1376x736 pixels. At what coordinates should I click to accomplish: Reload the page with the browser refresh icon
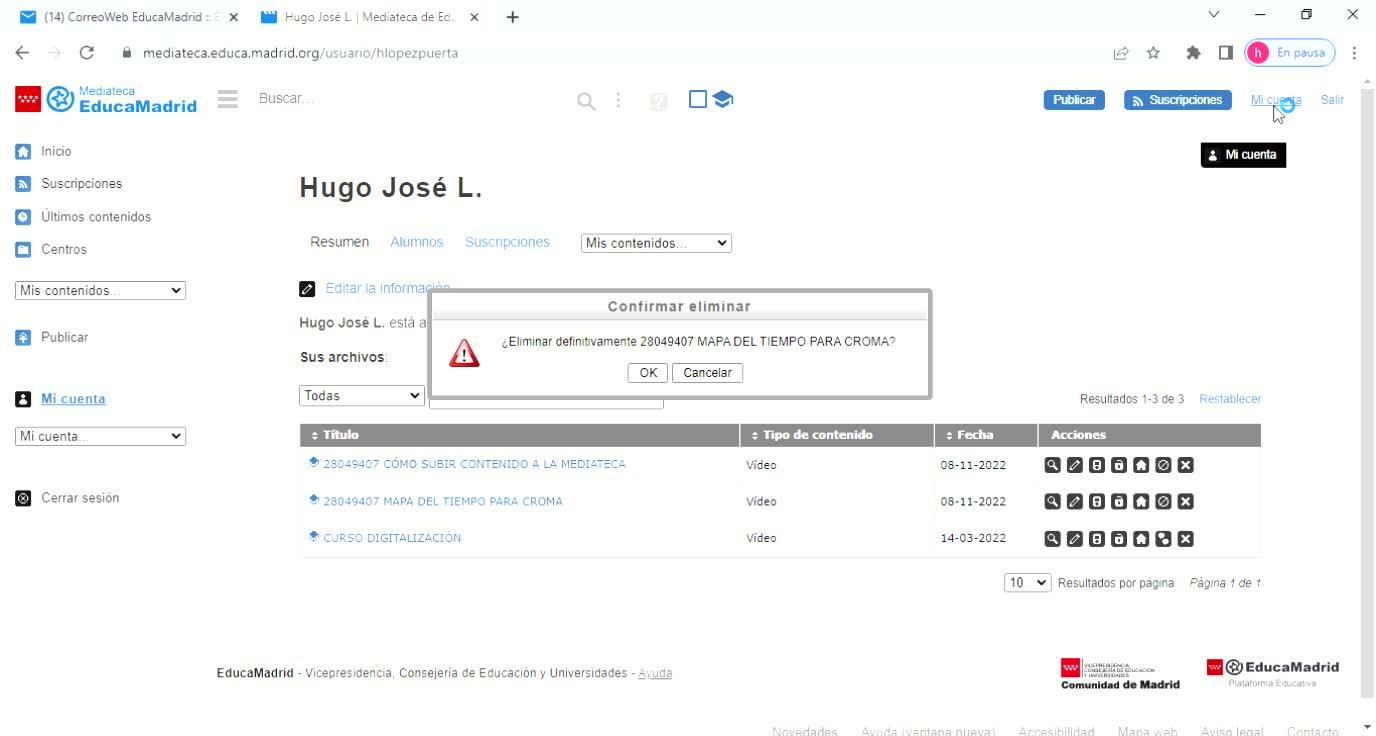tap(86, 53)
